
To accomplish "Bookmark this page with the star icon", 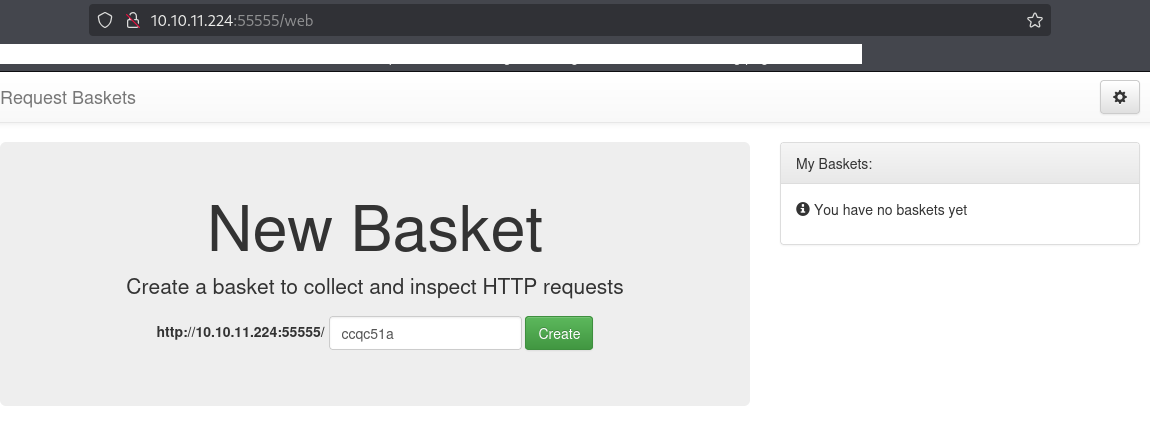I will [1034, 20].
